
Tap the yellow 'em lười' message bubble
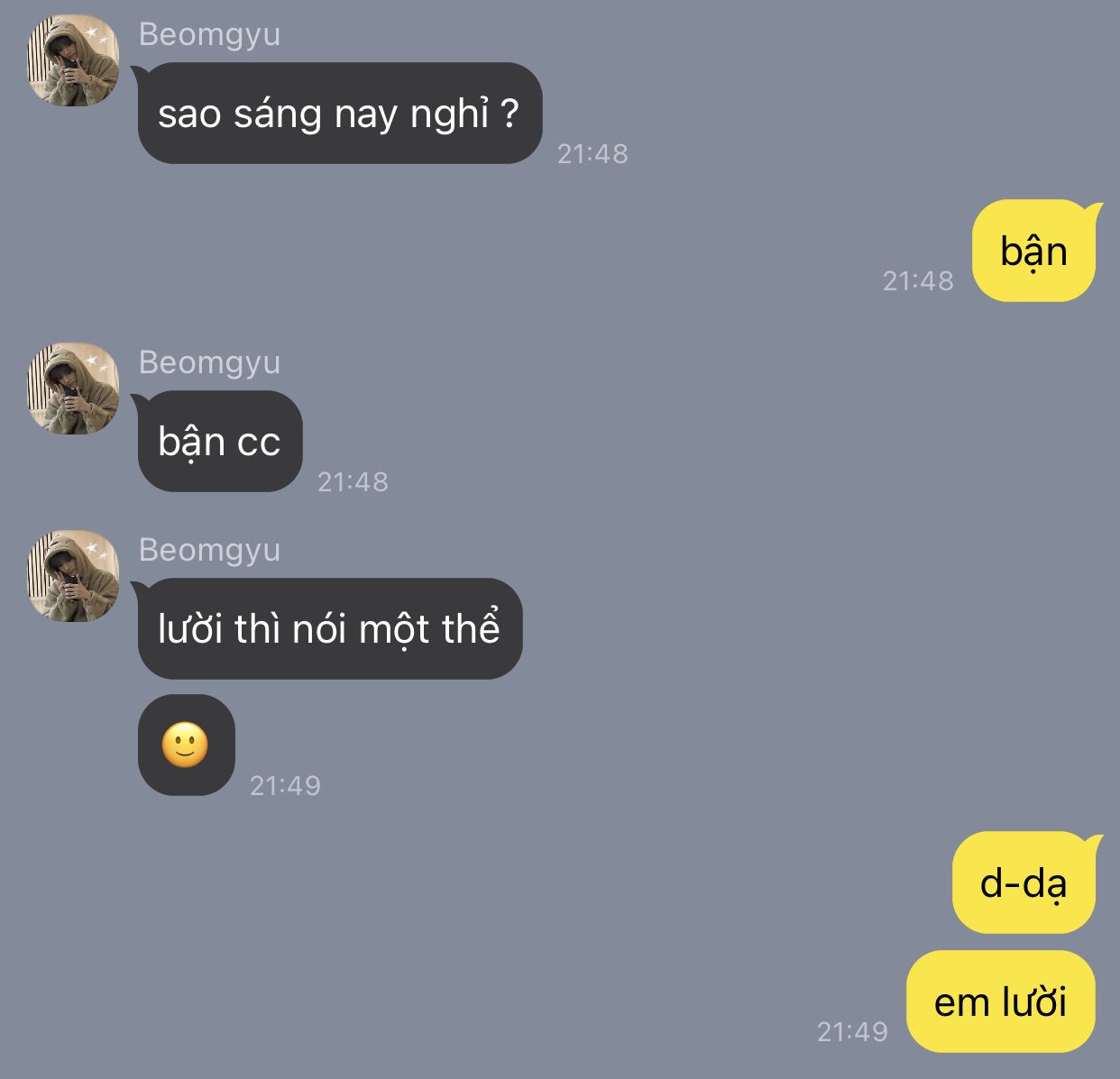click(x=1001, y=1001)
